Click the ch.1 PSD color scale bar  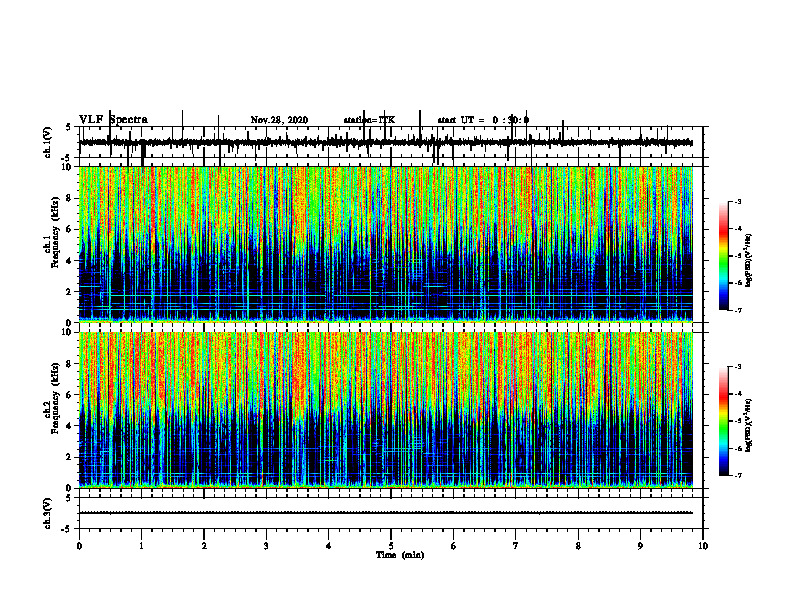click(x=723, y=256)
